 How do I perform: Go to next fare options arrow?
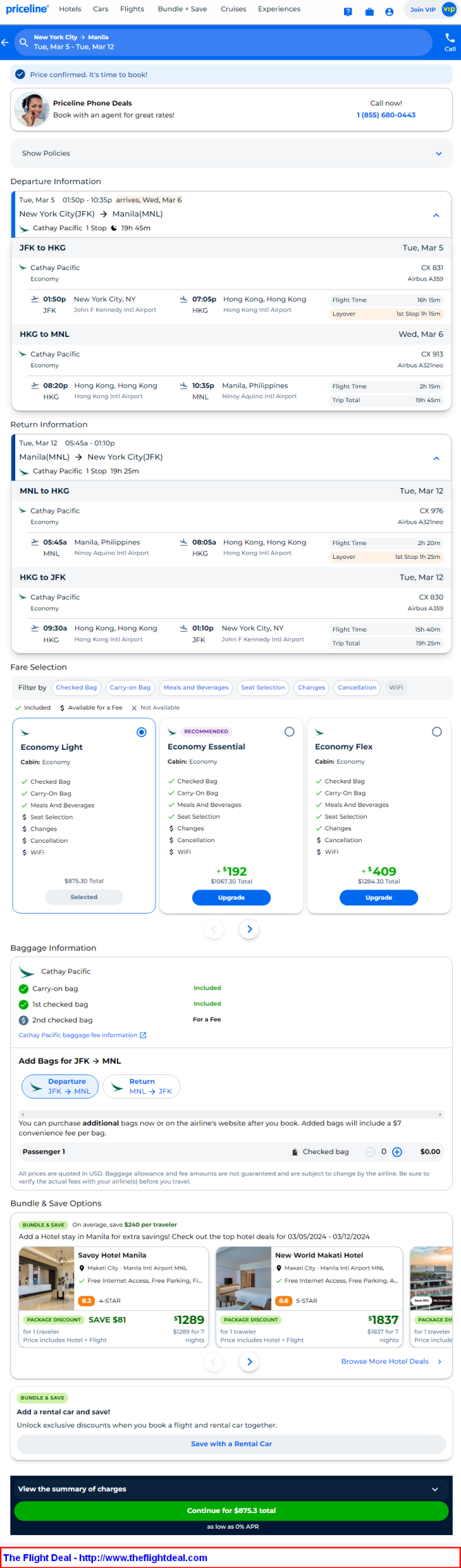pos(249,929)
